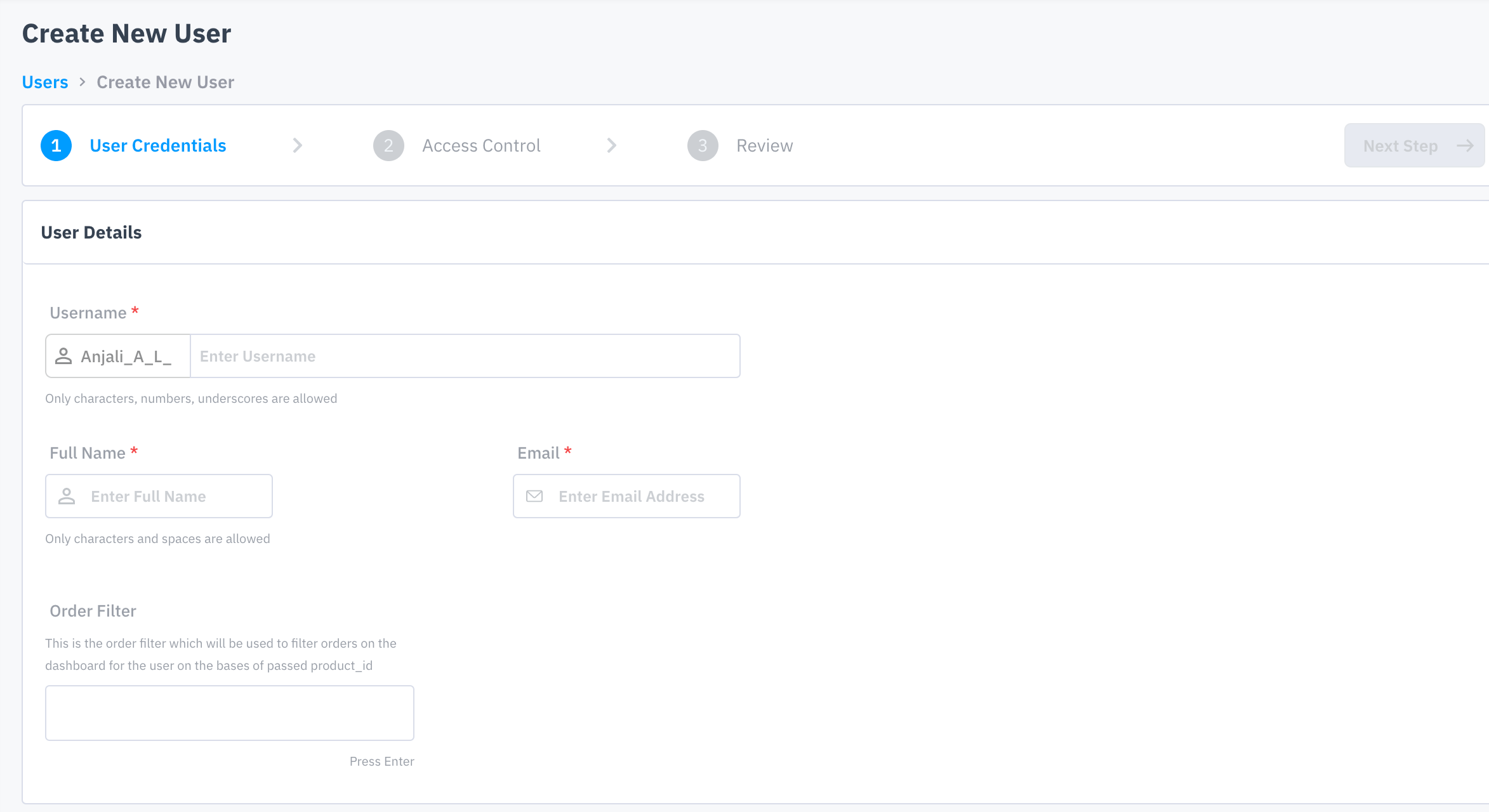Viewport: 1489px width, 812px height.
Task: Focus the Enter Username input field
Action: click(x=465, y=356)
